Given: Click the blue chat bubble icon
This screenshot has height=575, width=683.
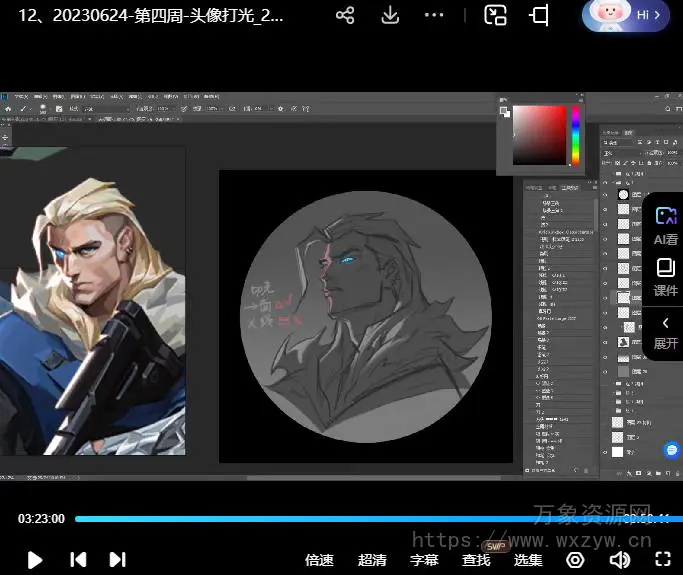Looking at the screenshot, I should click(672, 451).
